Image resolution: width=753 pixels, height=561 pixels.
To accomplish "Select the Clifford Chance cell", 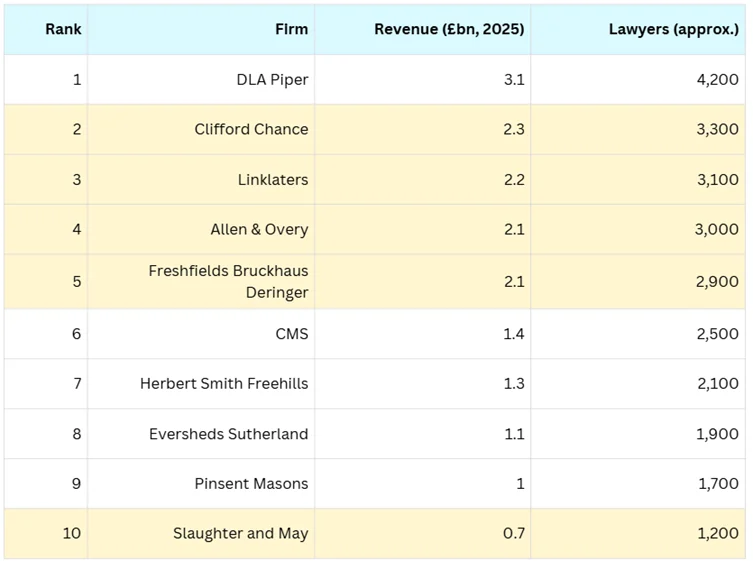I will [x=251, y=129].
